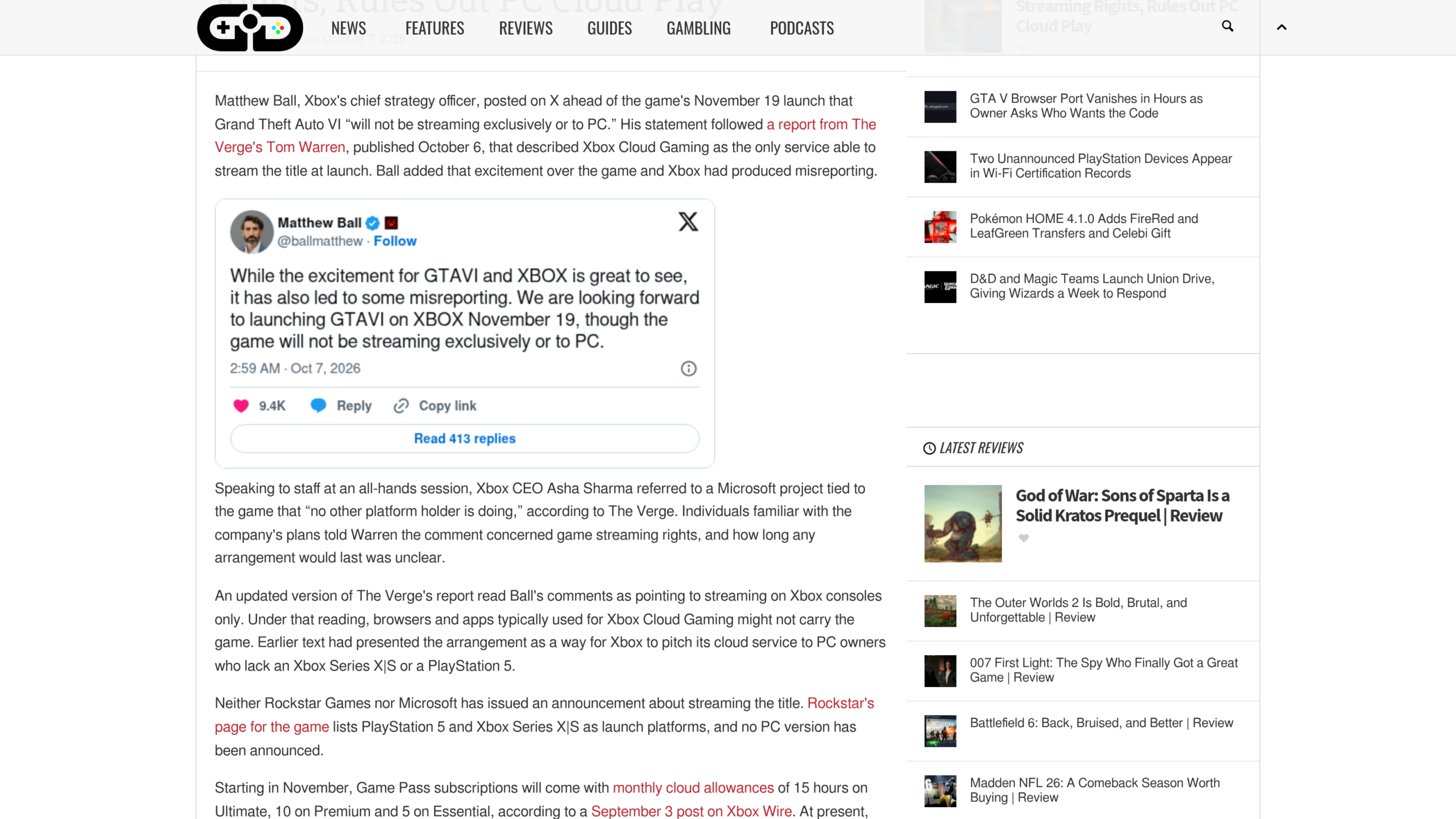1456x819 pixels.
Task: Click the blue verified badge
Action: click(x=373, y=223)
